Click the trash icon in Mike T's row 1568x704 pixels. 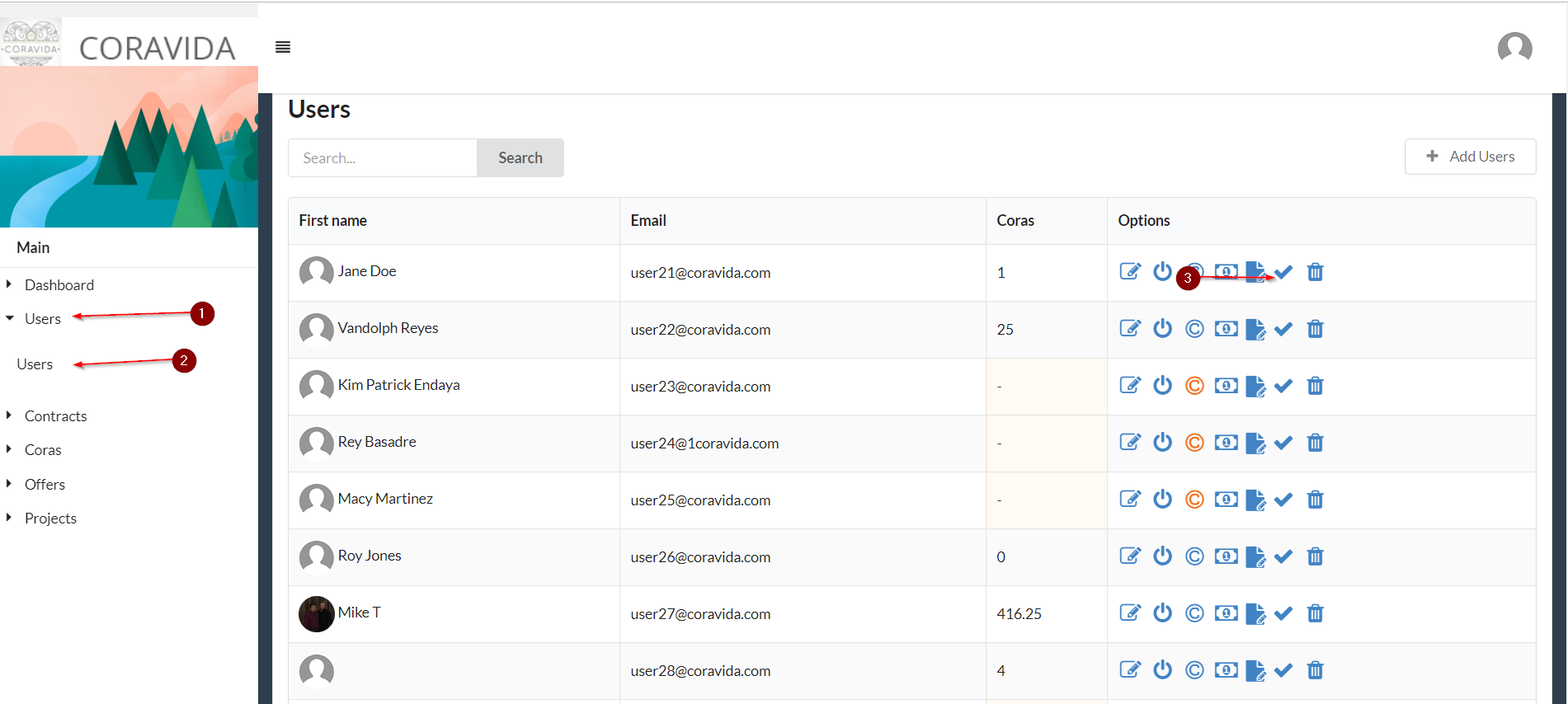(1315, 613)
